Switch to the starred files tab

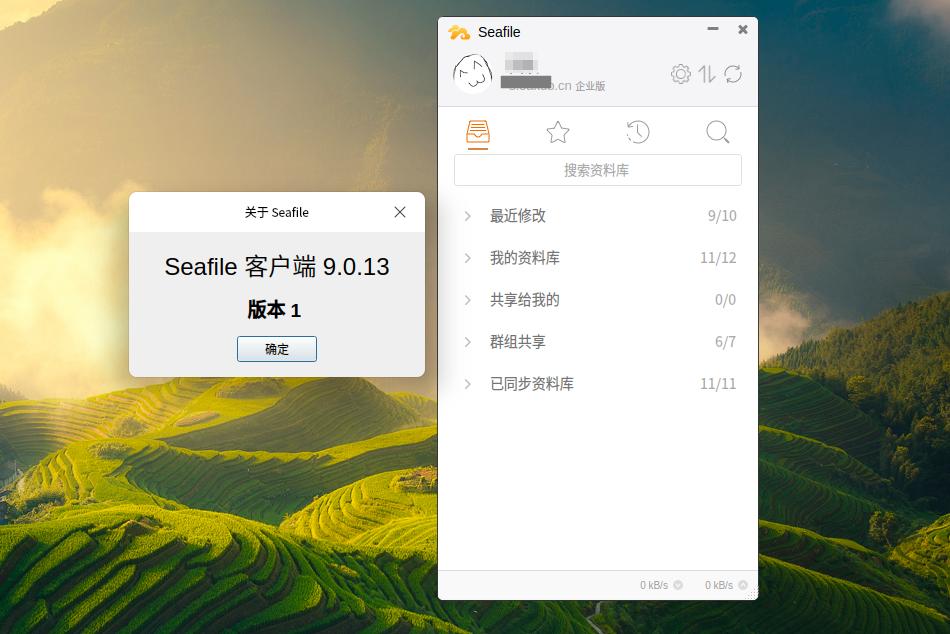click(x=557, y=132)
